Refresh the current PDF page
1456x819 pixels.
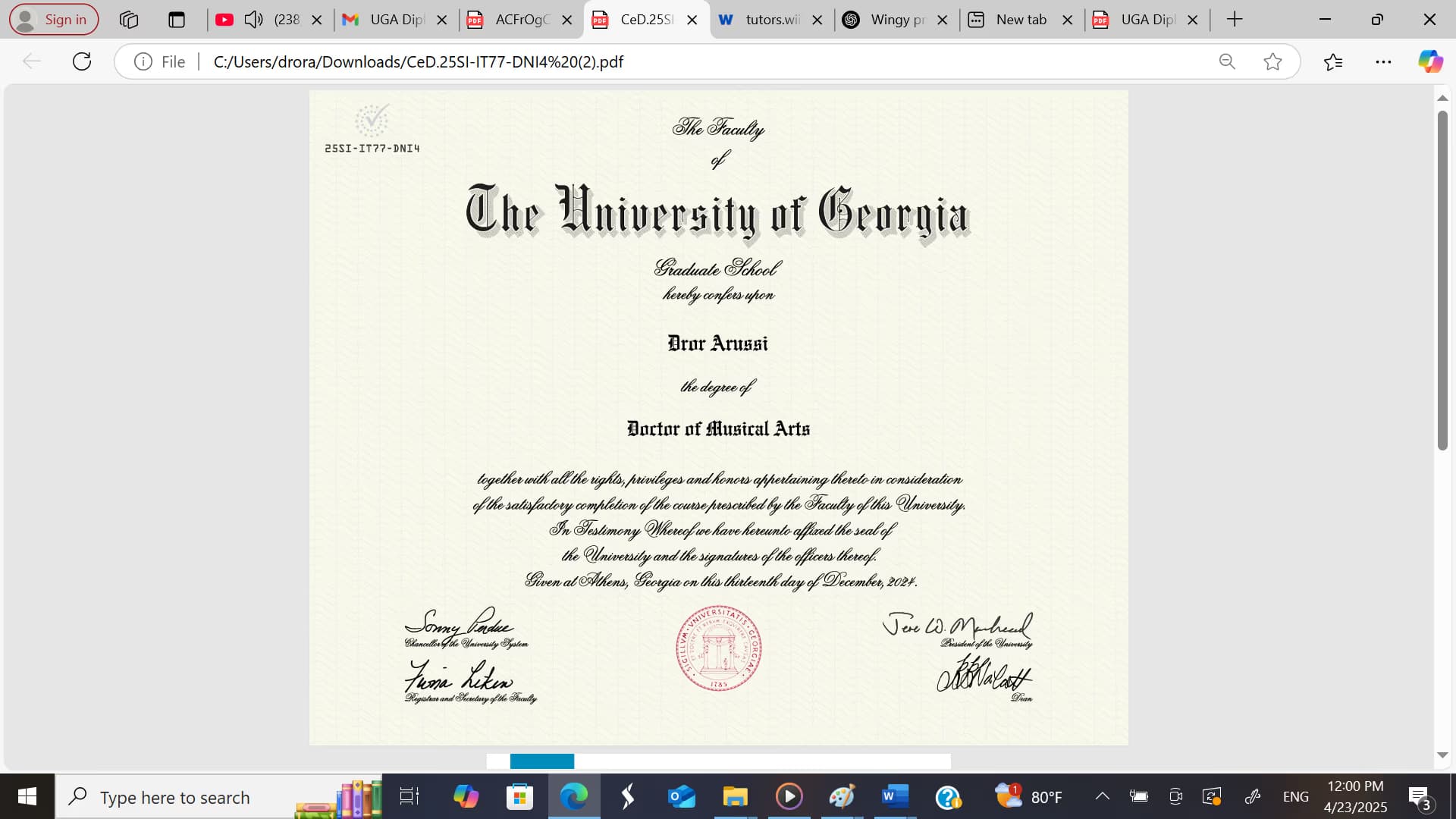click(x=82, y=61)
